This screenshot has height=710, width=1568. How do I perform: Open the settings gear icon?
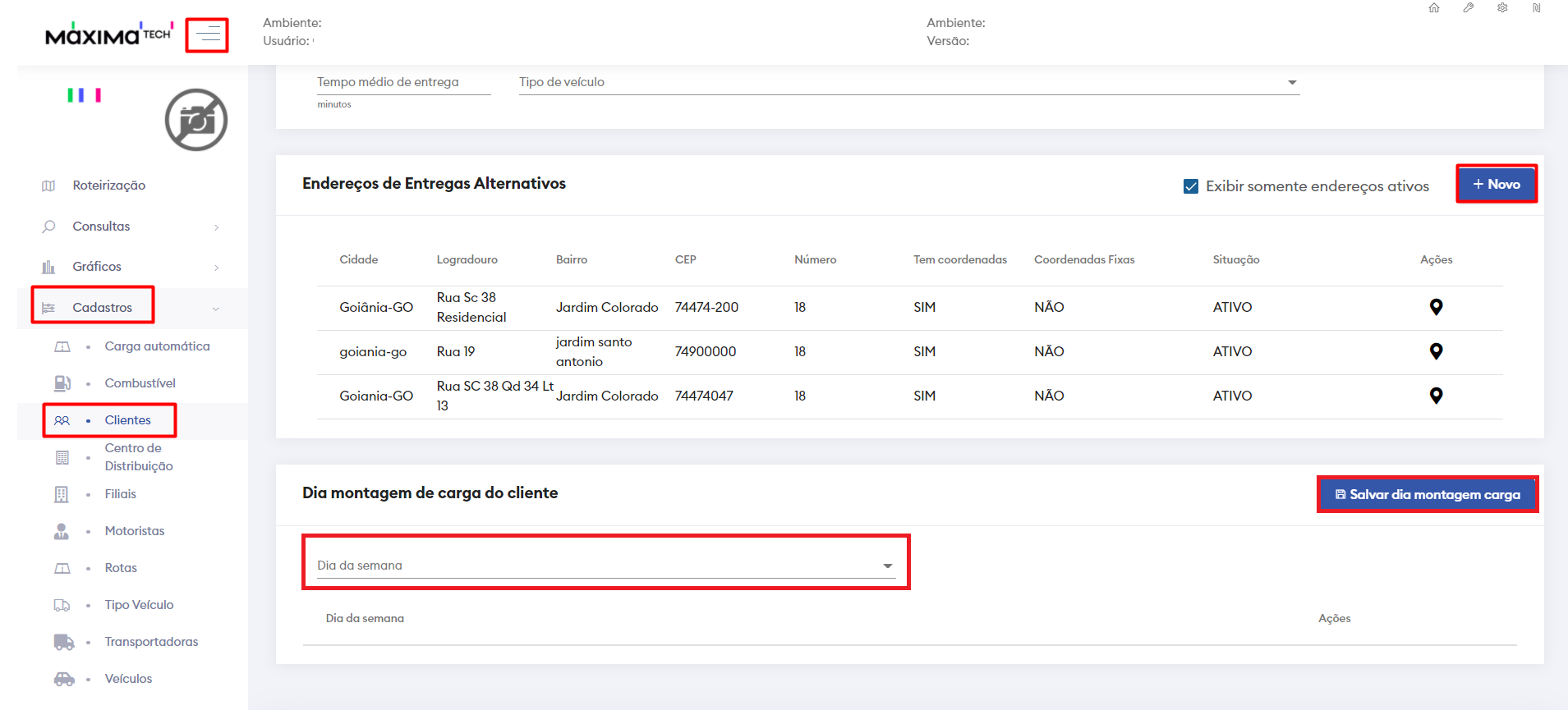coord(1501,8)
